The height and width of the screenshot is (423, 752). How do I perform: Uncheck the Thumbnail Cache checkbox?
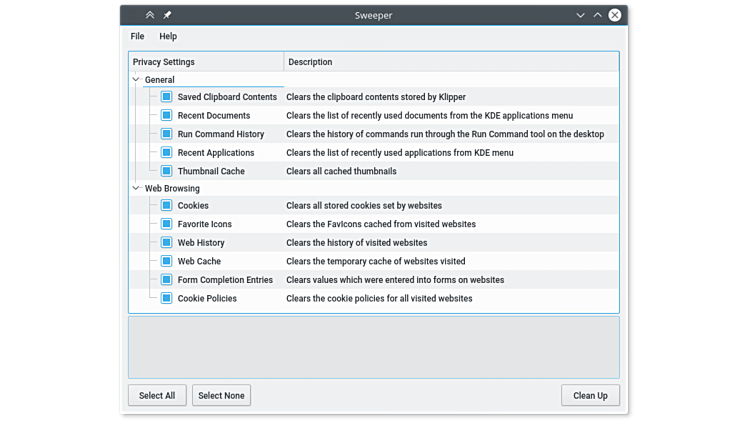[x=167, y=171]
